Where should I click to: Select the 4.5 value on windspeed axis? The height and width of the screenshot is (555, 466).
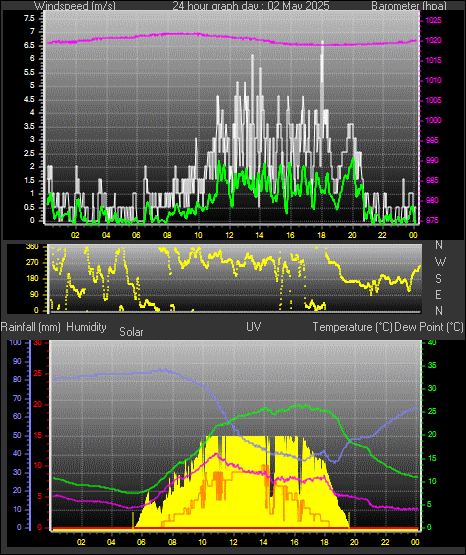coord(29,99)
